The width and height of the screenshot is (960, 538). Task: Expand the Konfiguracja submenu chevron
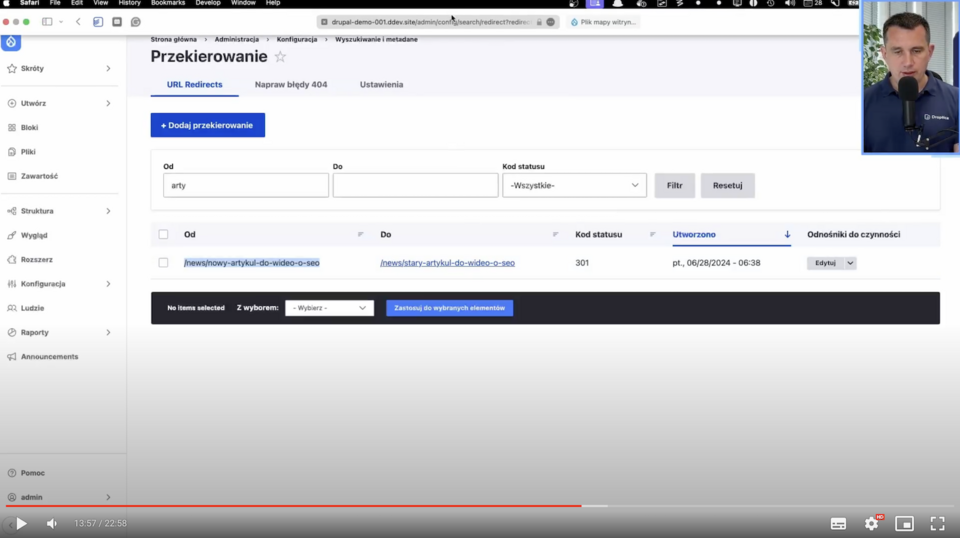108,284
